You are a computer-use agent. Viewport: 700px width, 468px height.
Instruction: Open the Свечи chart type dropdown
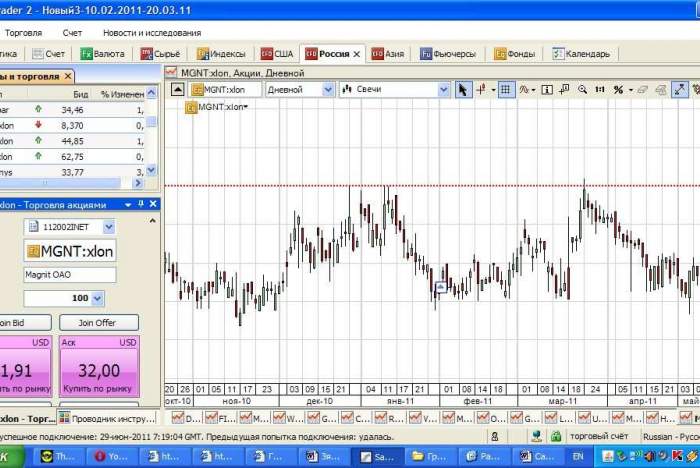[444, 89]
